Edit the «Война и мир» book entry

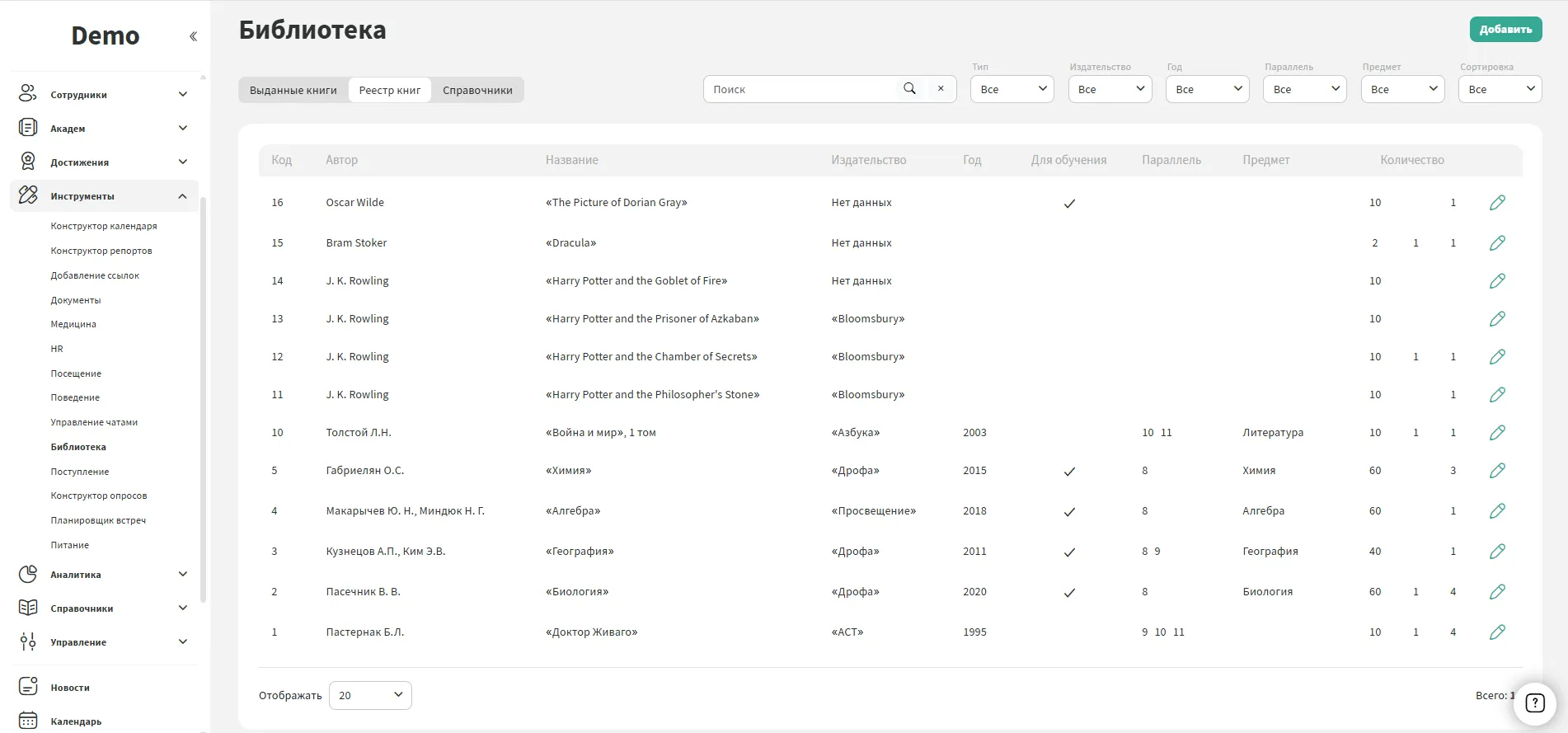click(1497, 433)
